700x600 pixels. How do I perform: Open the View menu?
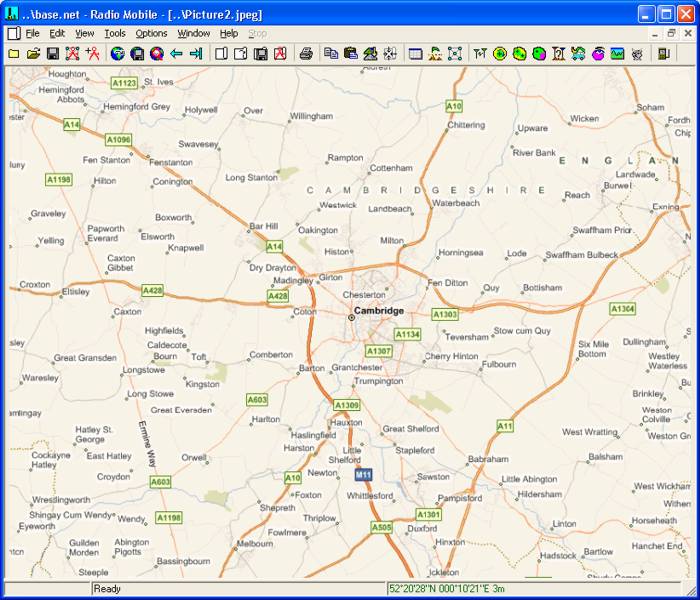84,33
